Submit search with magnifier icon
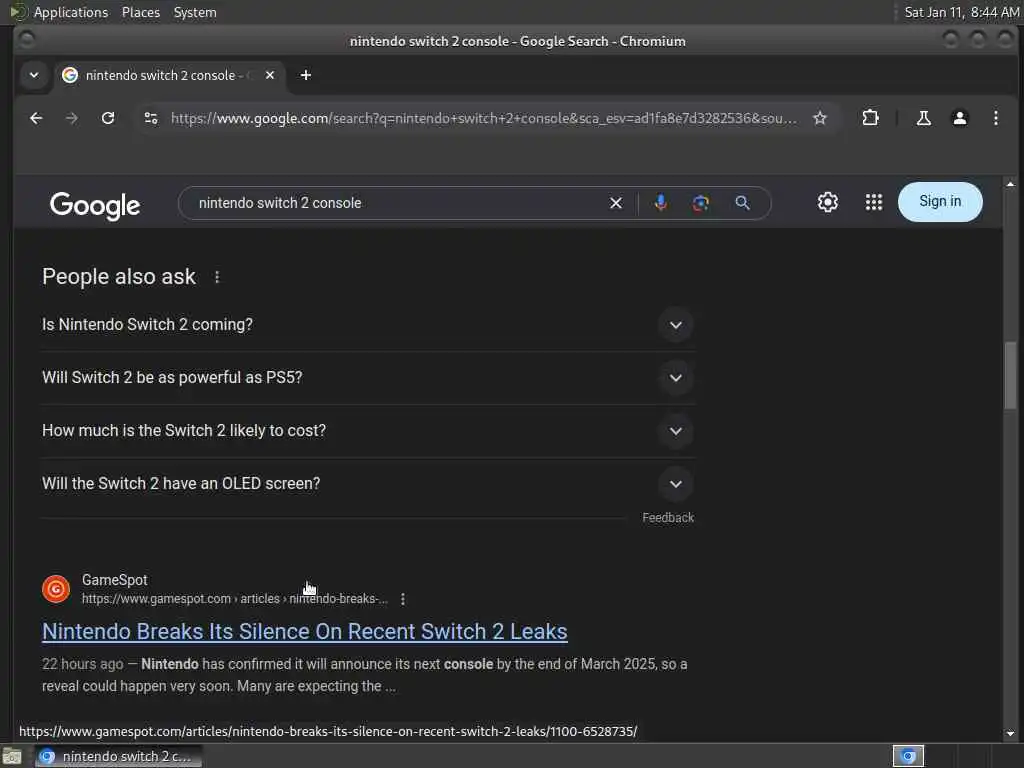The image size is (1024, 768). coord(742,203)
